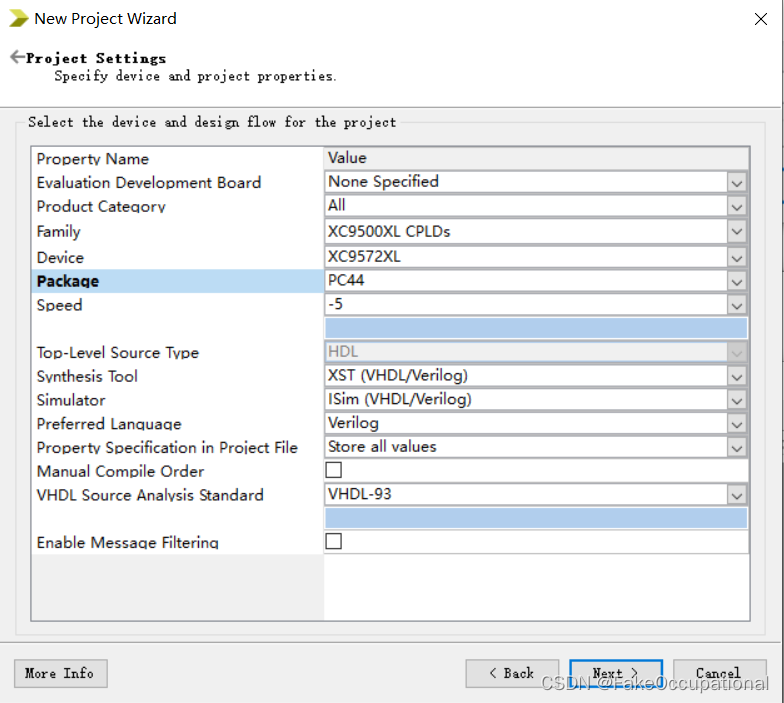Screen dimensions: 784x703
Task: Click the VHDL Source Analysis Standard label
Action: [x=150, y=495]
